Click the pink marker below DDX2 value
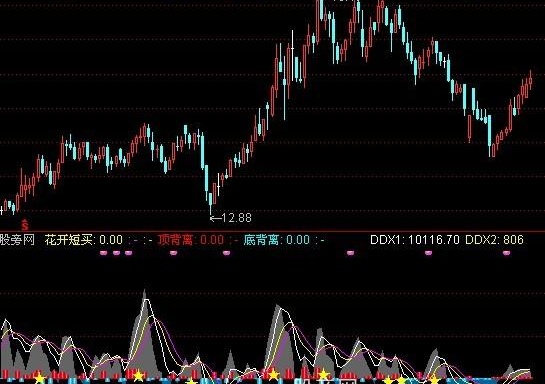 coord(507,253)
